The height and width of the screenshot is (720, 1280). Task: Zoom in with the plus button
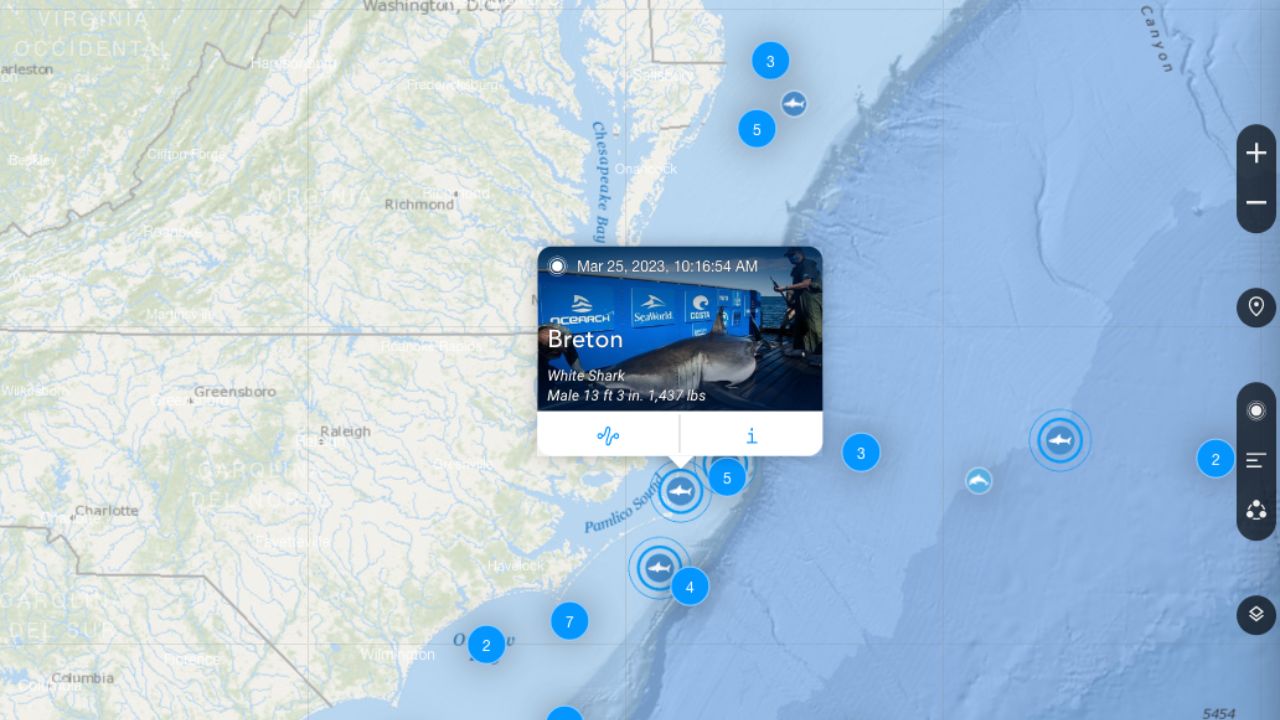[1256, 153]
